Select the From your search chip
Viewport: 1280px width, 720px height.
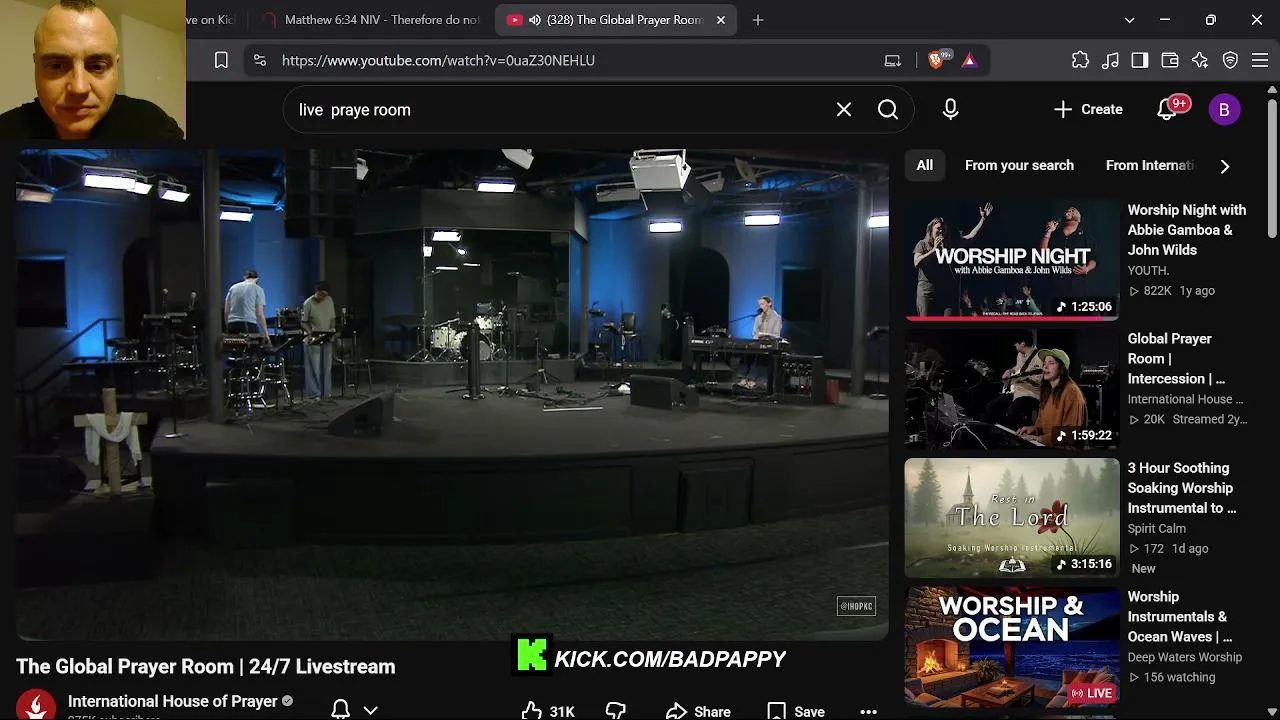point(1019,166)
